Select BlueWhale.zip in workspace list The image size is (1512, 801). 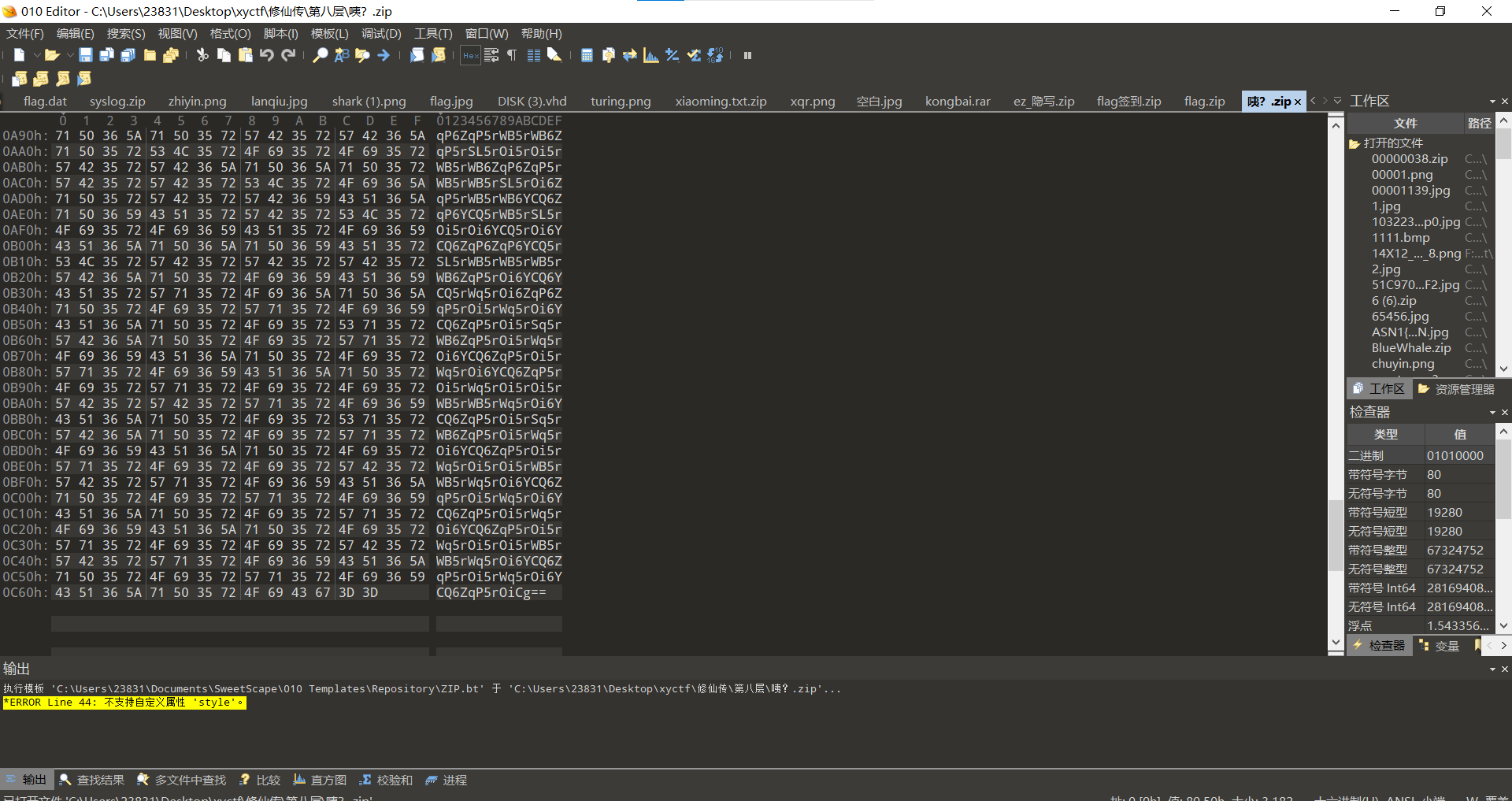(x=1411, y=348)
